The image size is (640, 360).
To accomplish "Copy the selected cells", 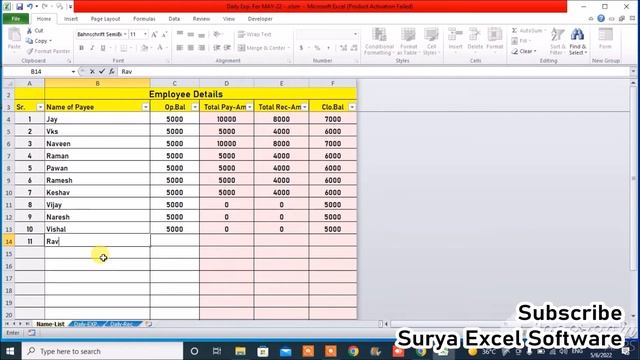I will click(x=38, y=41).
